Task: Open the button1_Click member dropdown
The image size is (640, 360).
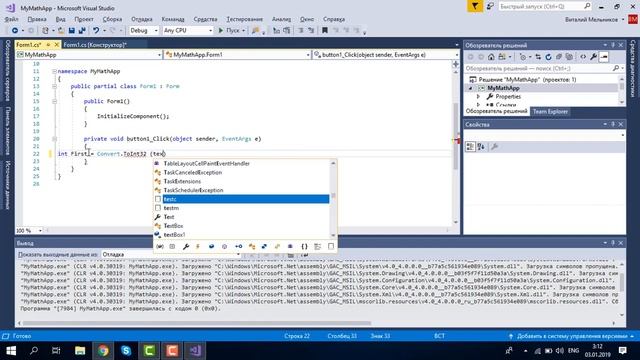Action: tap(386, 55)
